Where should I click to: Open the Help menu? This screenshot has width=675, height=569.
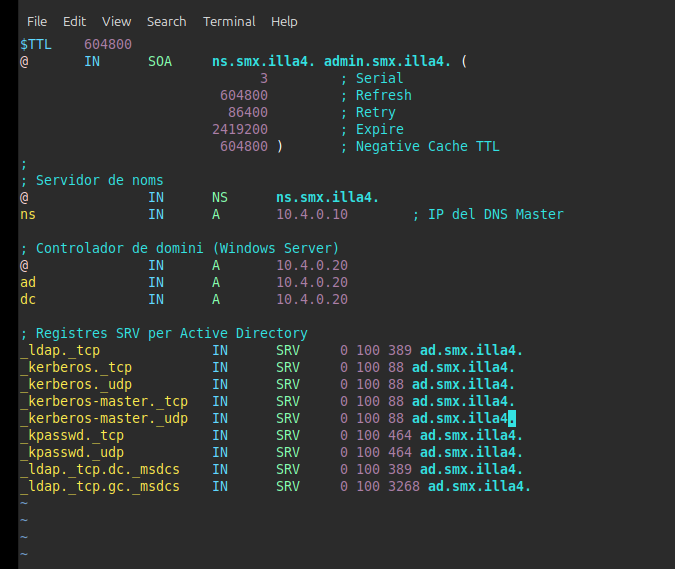[x=284, y=21]
